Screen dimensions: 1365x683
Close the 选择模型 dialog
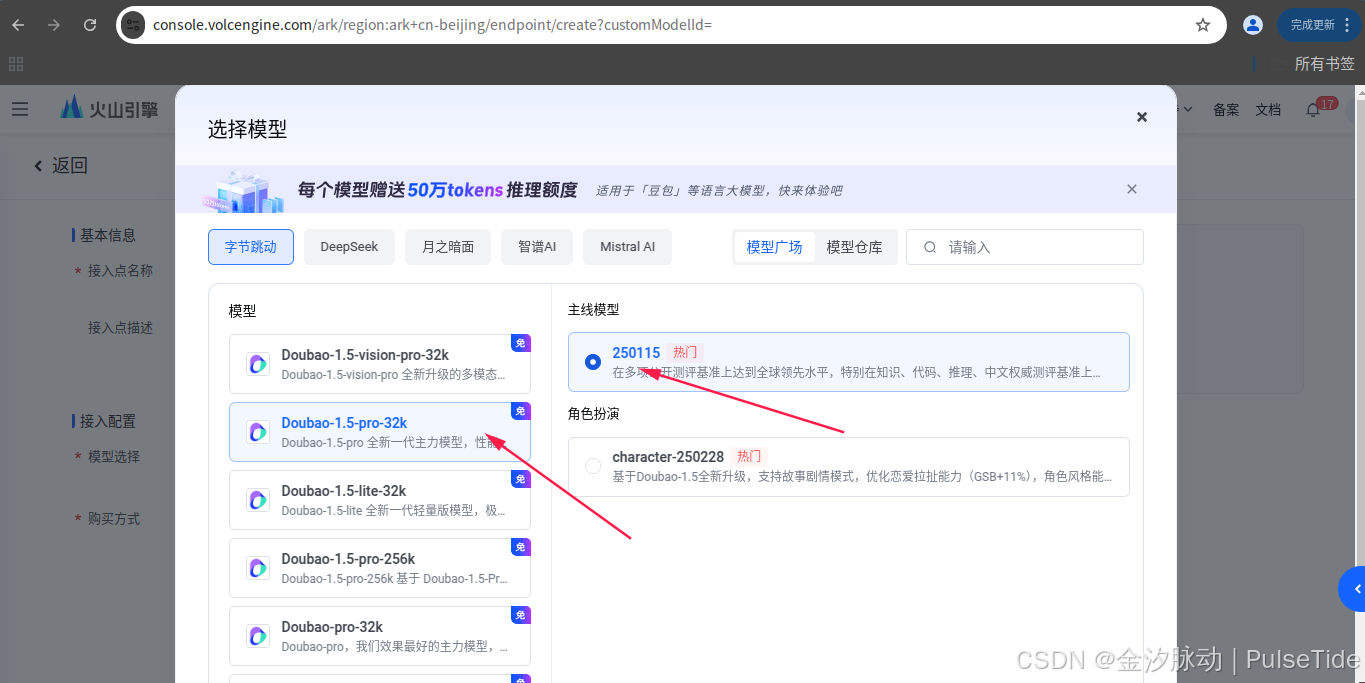(x=1142, y=117)
